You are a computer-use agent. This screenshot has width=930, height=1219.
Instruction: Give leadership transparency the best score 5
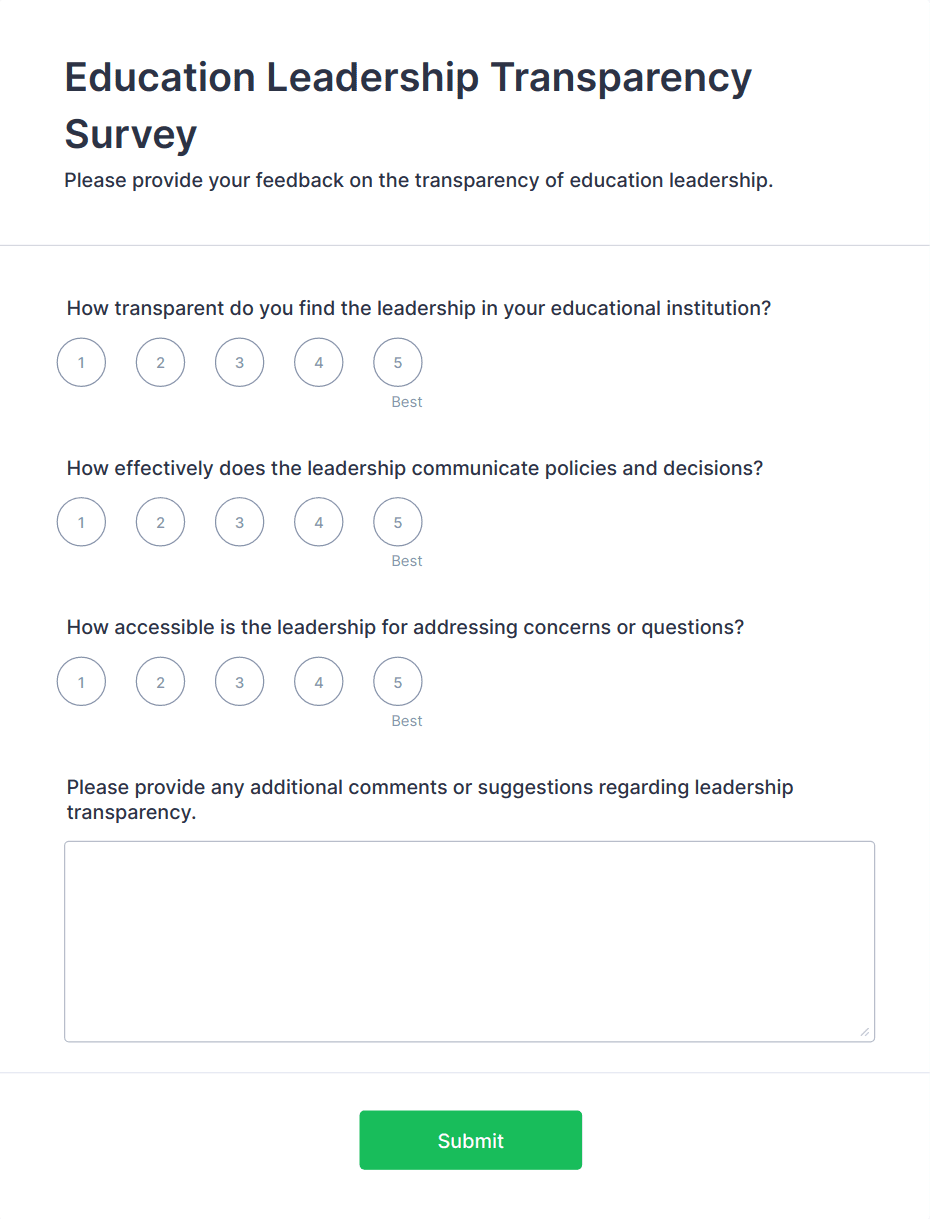[x=397, y=362]
